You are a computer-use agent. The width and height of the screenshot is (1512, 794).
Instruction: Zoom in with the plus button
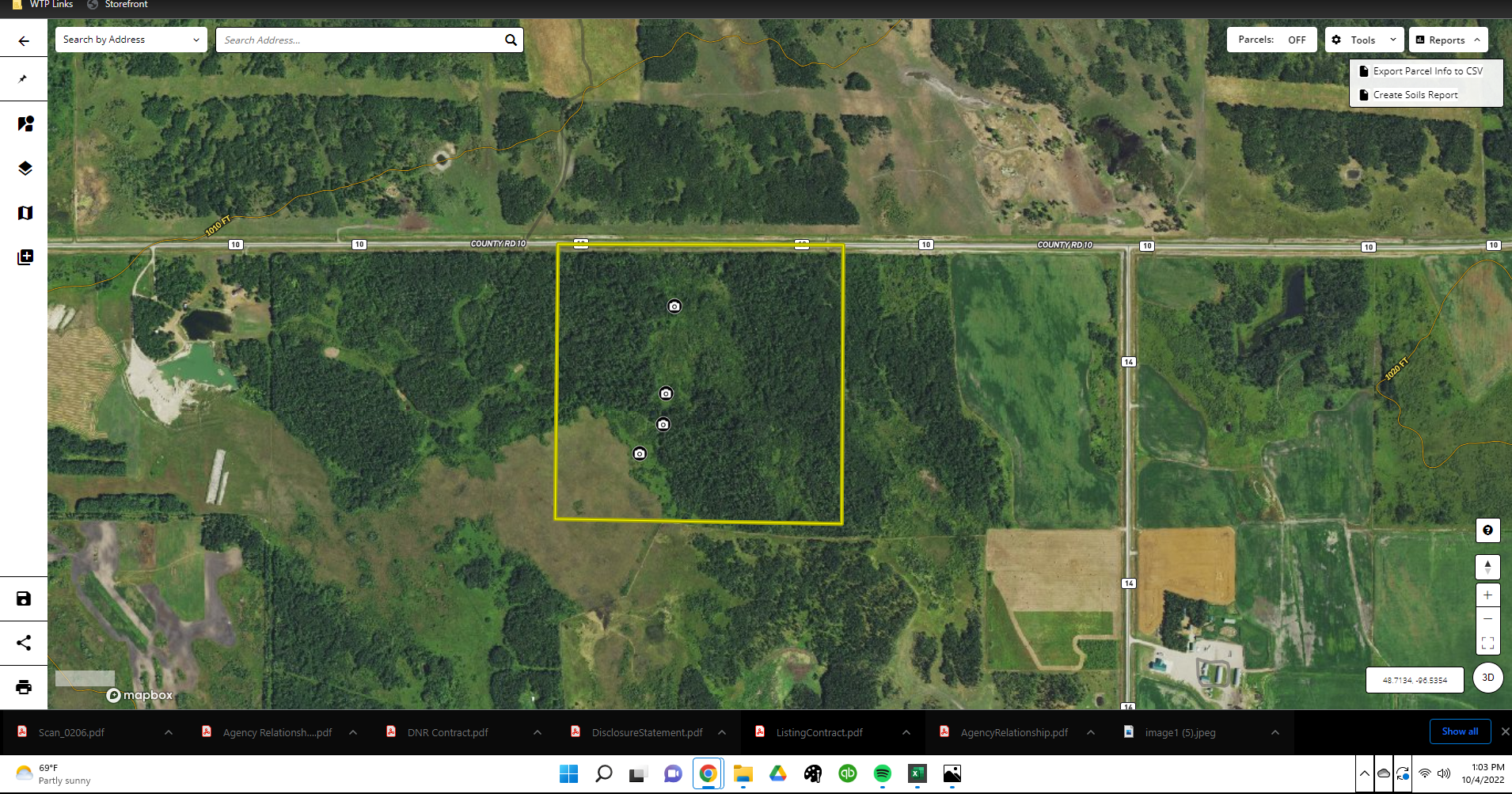(x=1487, y=595)
